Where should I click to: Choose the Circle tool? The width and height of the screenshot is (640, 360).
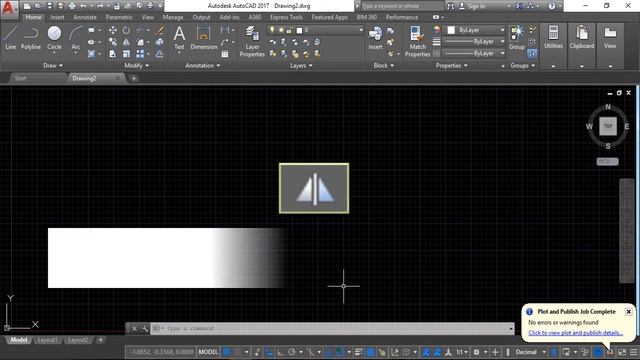[x=54, y=38]
